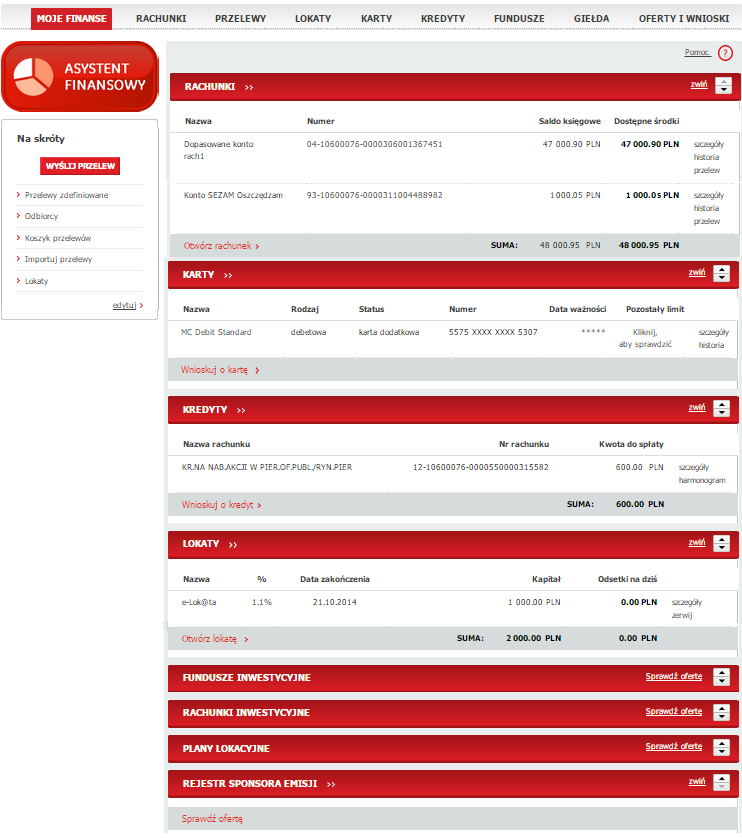This screenshot has width=742, height=838.
Task: Collapse the Karty section with its stepper icon
Action: 721,274
